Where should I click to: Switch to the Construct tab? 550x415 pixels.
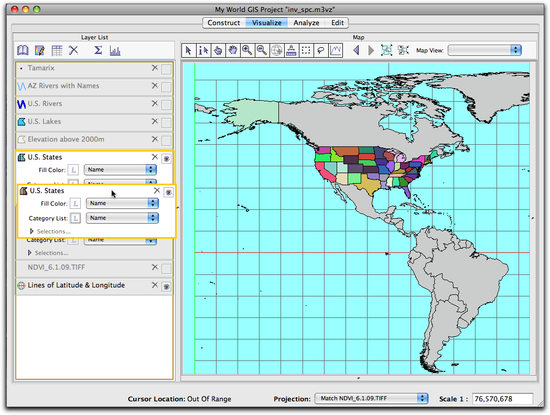click(x=224, y=23)
